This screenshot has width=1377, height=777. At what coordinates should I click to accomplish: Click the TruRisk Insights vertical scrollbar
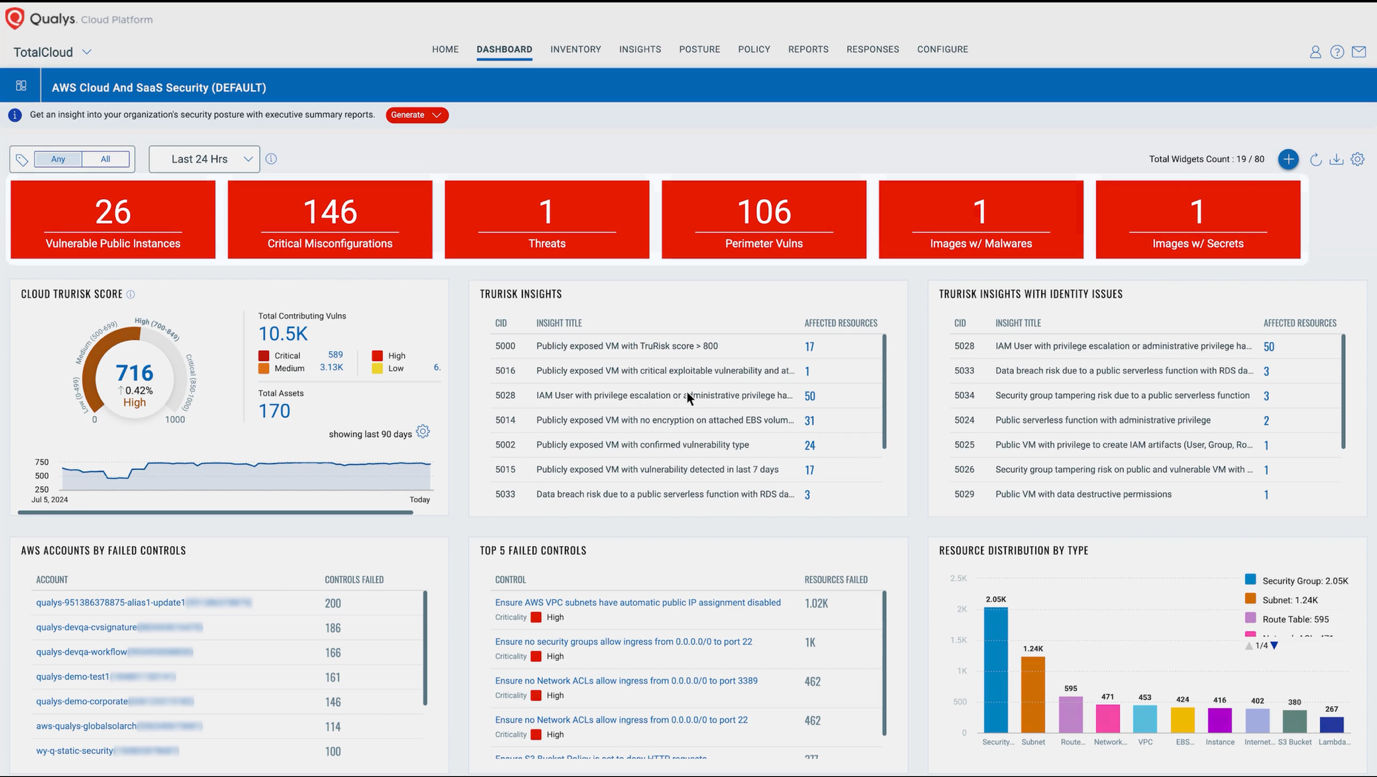pos(884,391)
